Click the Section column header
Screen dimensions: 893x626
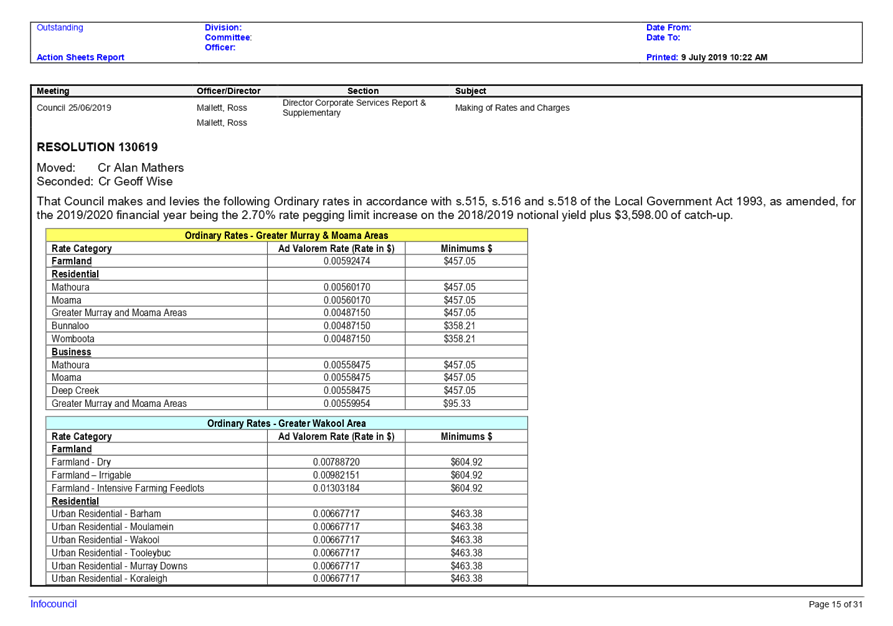point(363,90)
